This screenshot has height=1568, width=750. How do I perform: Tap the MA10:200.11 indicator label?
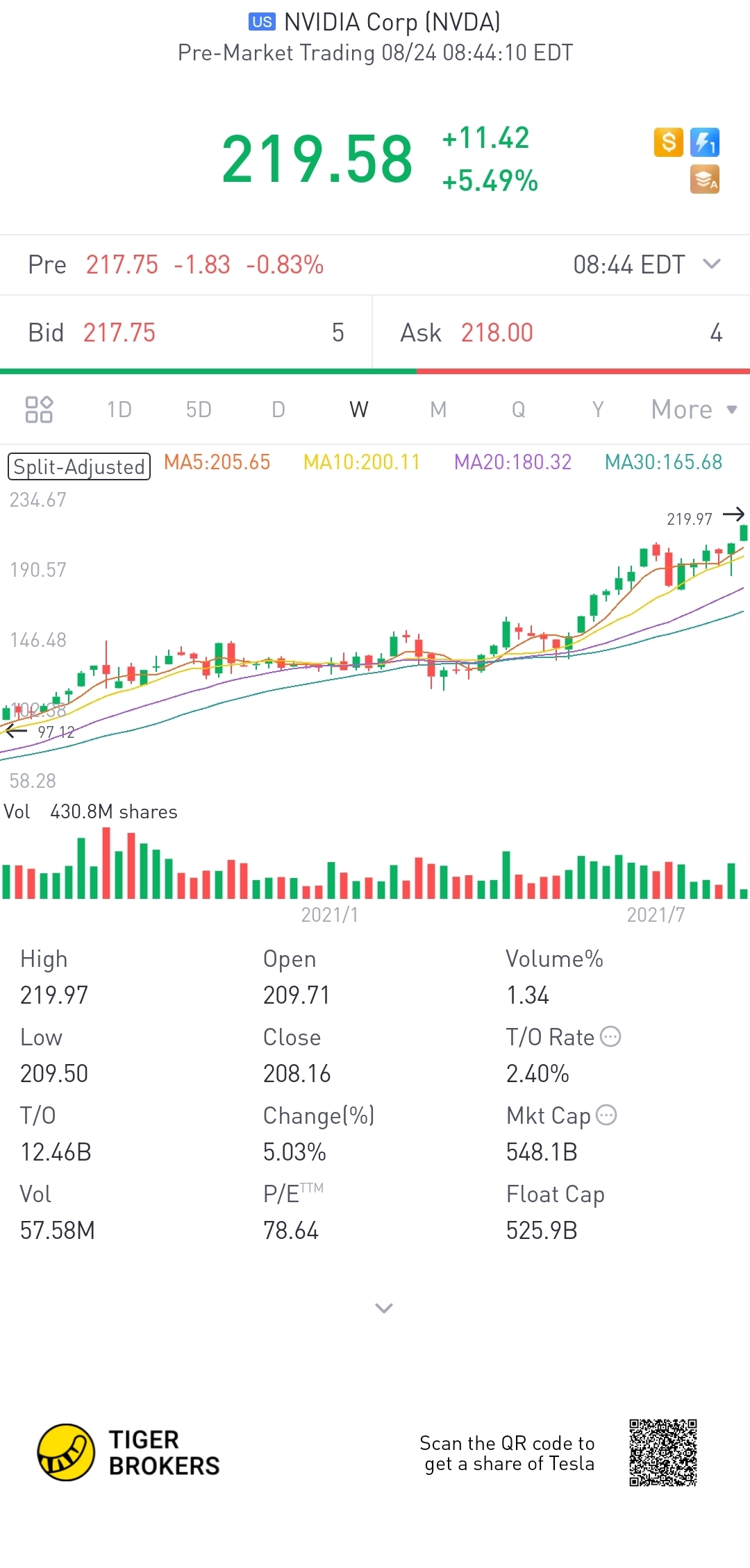(x=362, y=462)
